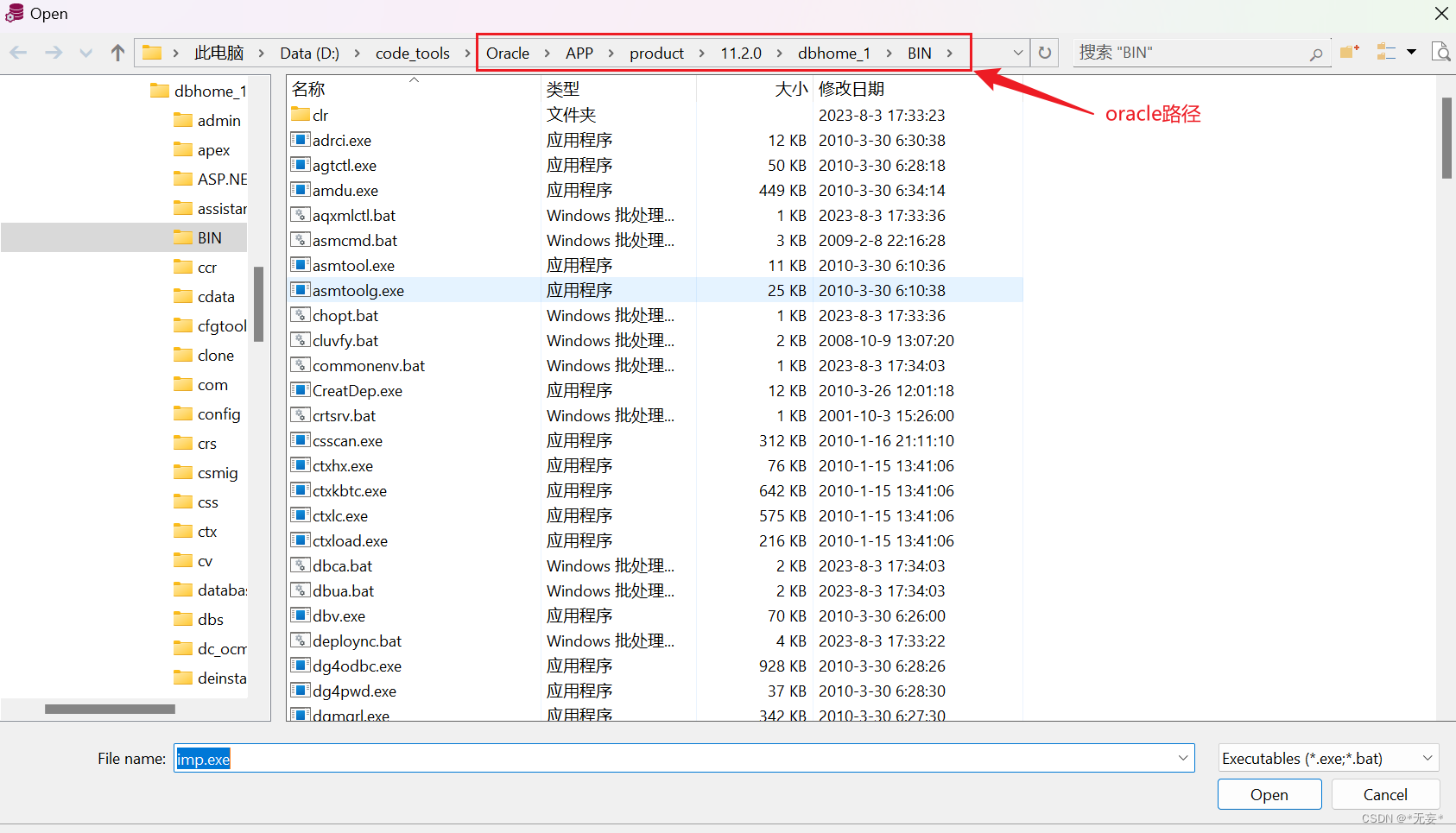This screenshot has height=833, width=1456.
Task: Select BIN folder in the sidebar tree
Action: [x=207, y=237]
